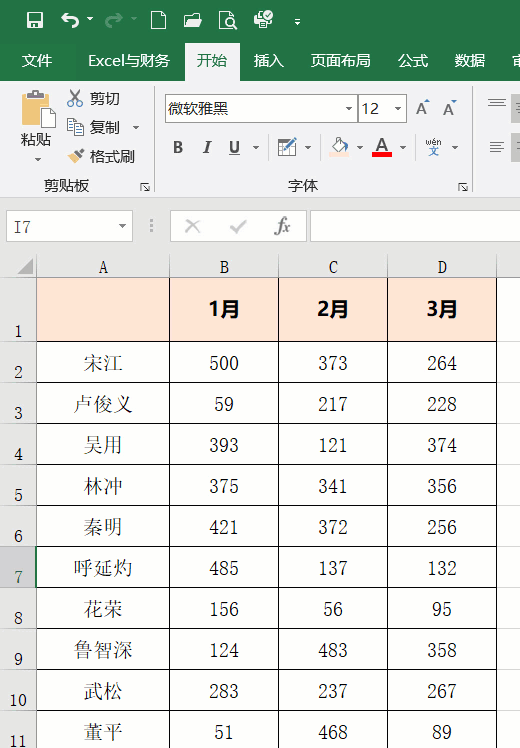Image resolution: width=520 pixels, height=748 pixels.
Task: Click the confirm checkmark in formula bar
Action: [x=238, y=226]
